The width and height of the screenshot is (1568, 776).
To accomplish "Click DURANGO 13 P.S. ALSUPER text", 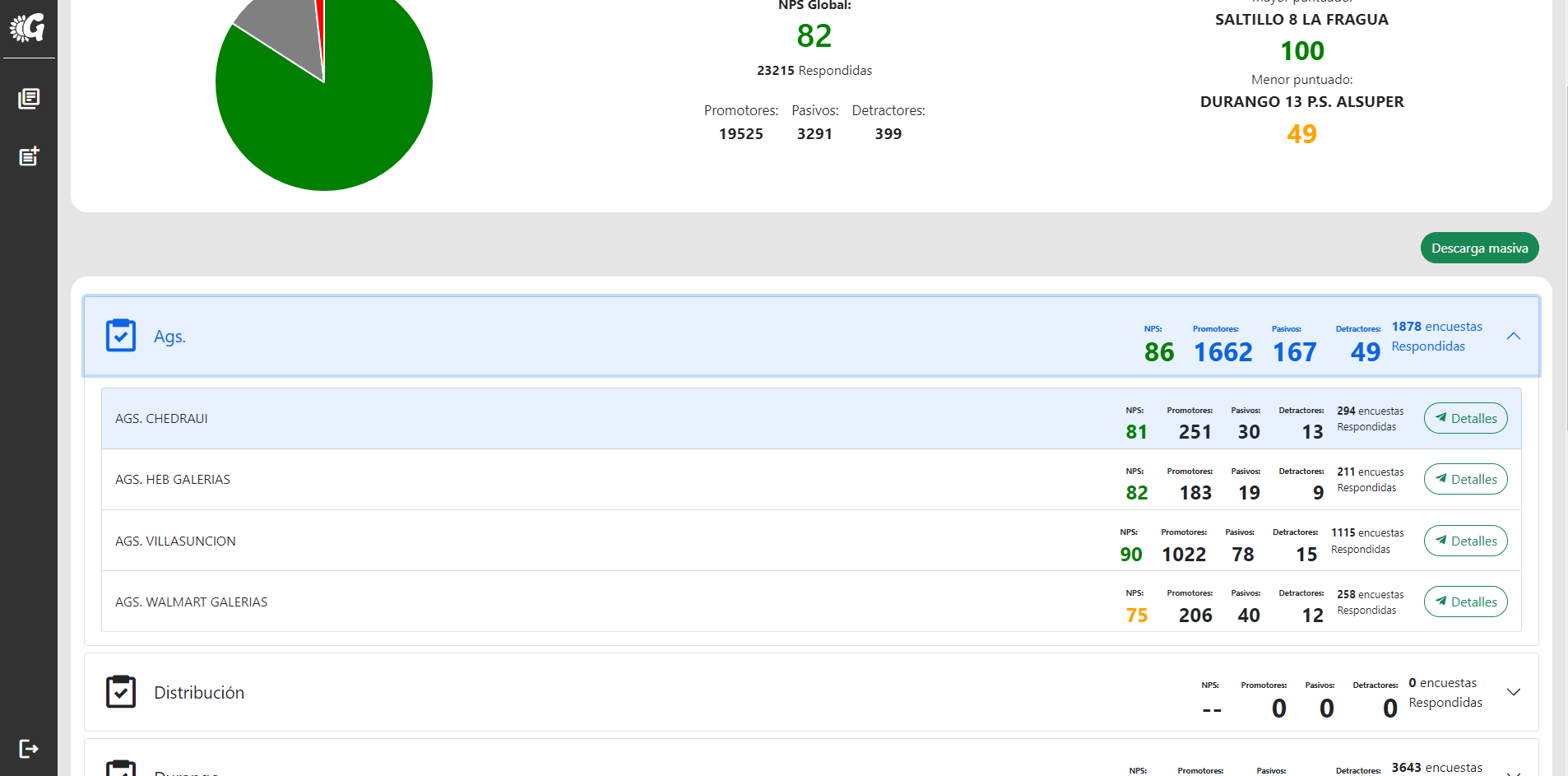I will [1301, 102].
